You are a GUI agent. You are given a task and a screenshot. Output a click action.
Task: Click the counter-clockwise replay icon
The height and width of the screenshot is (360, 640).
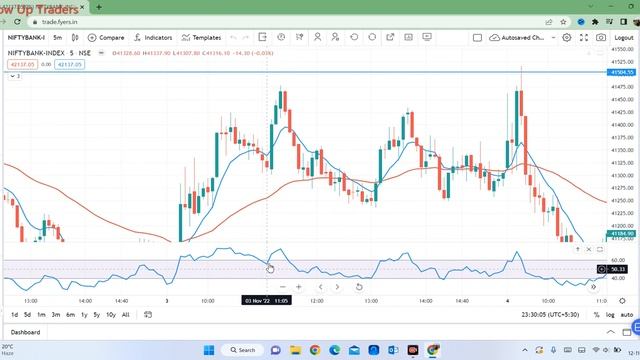(354, 37)
